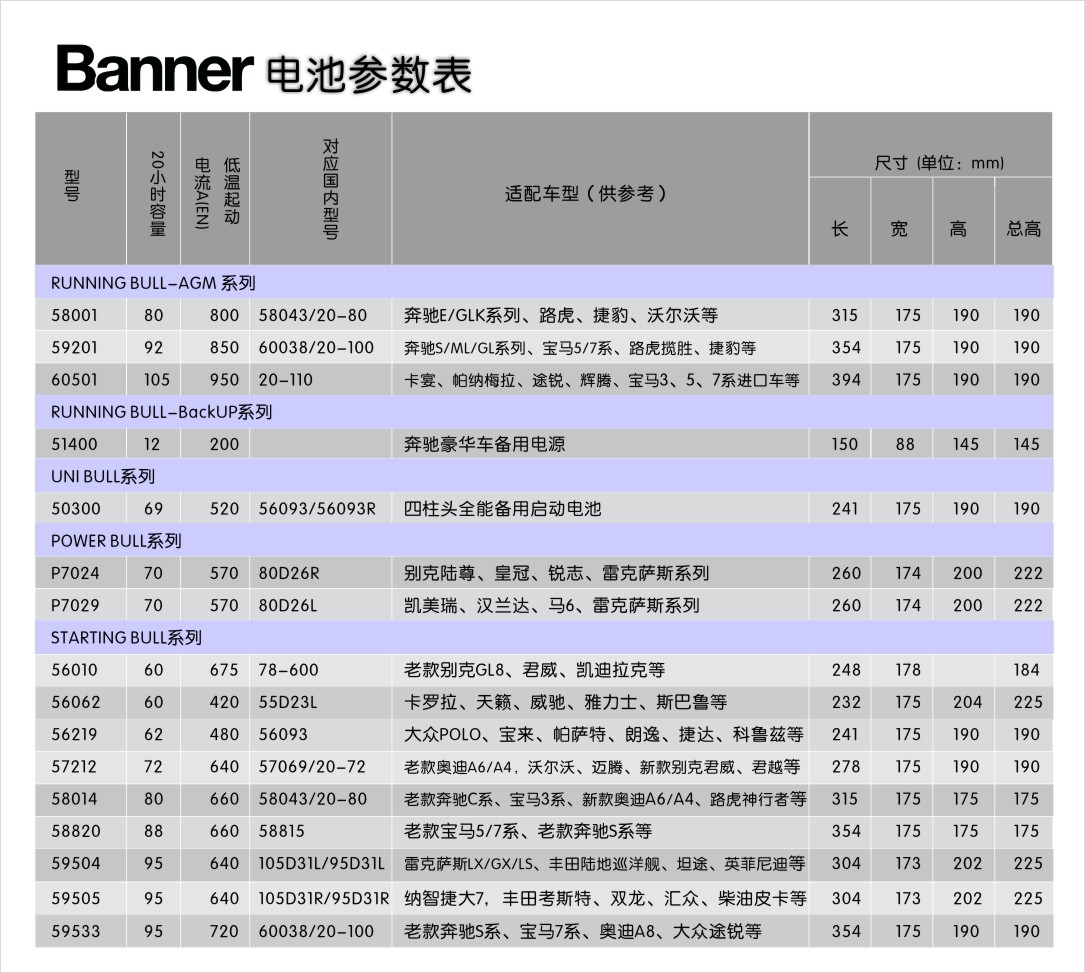Select model P7024 cell

[x=76, y=573]
